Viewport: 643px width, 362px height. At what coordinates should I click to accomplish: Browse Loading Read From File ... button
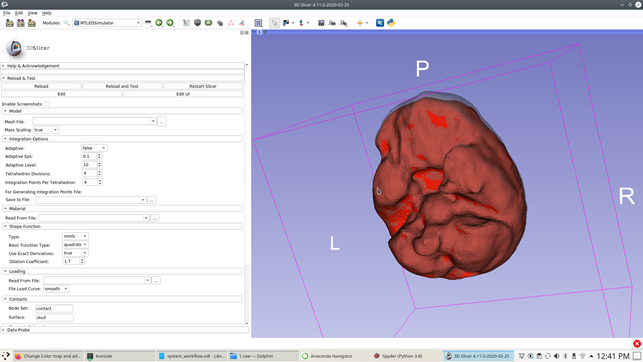(x=156, y=280)
